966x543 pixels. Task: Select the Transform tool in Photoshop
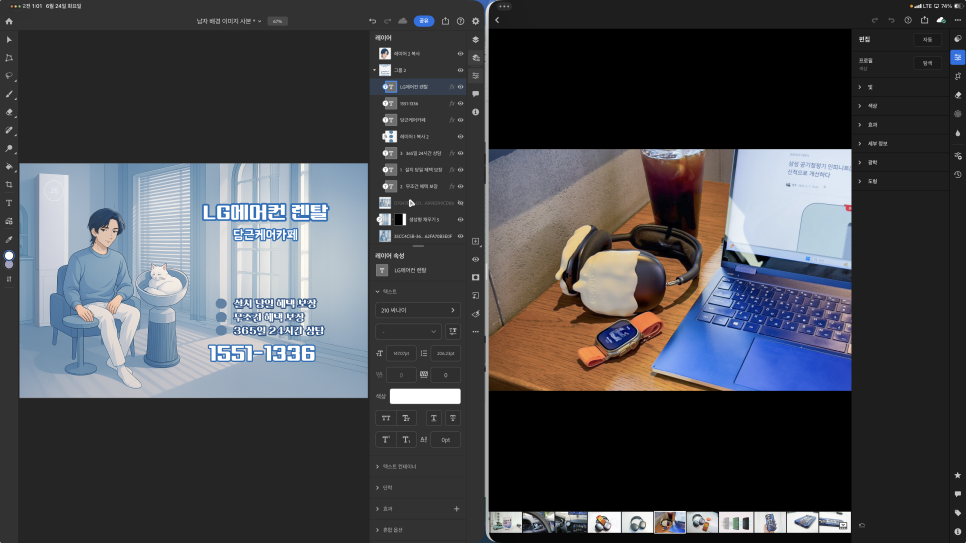[x=9, y=57]
